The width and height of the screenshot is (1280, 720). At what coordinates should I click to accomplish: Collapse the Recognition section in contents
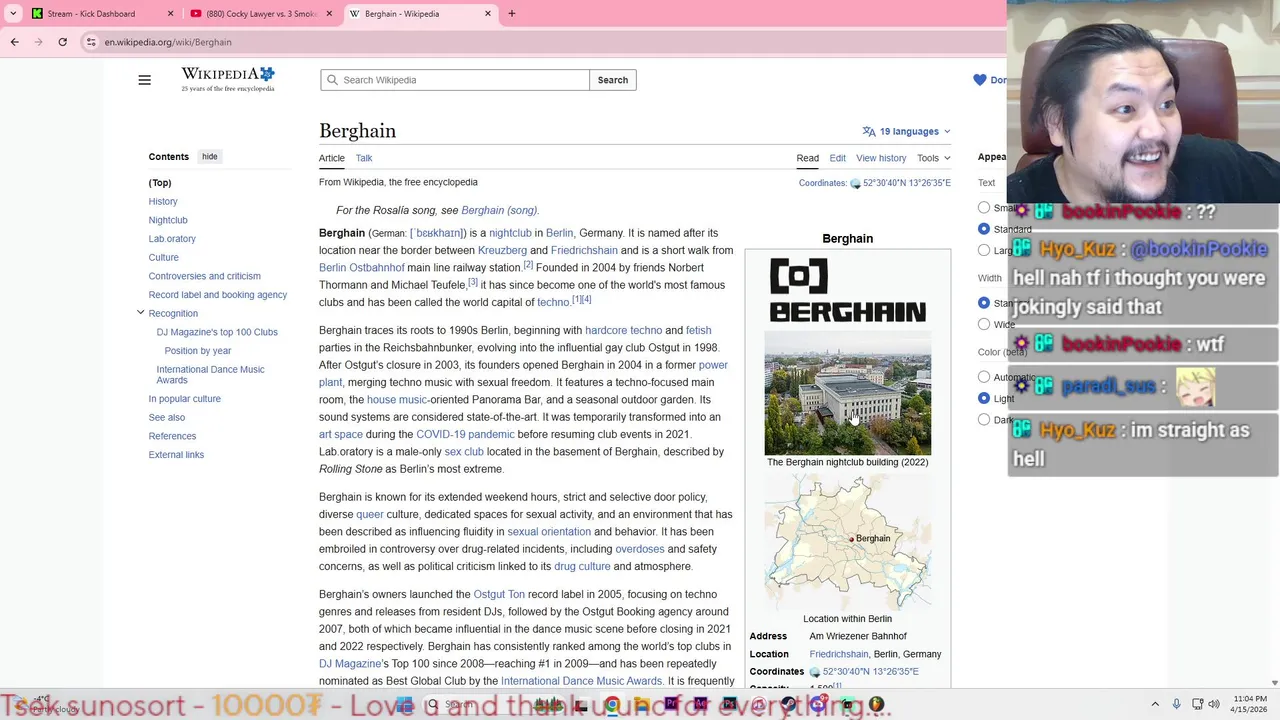[x=141, y=313]
